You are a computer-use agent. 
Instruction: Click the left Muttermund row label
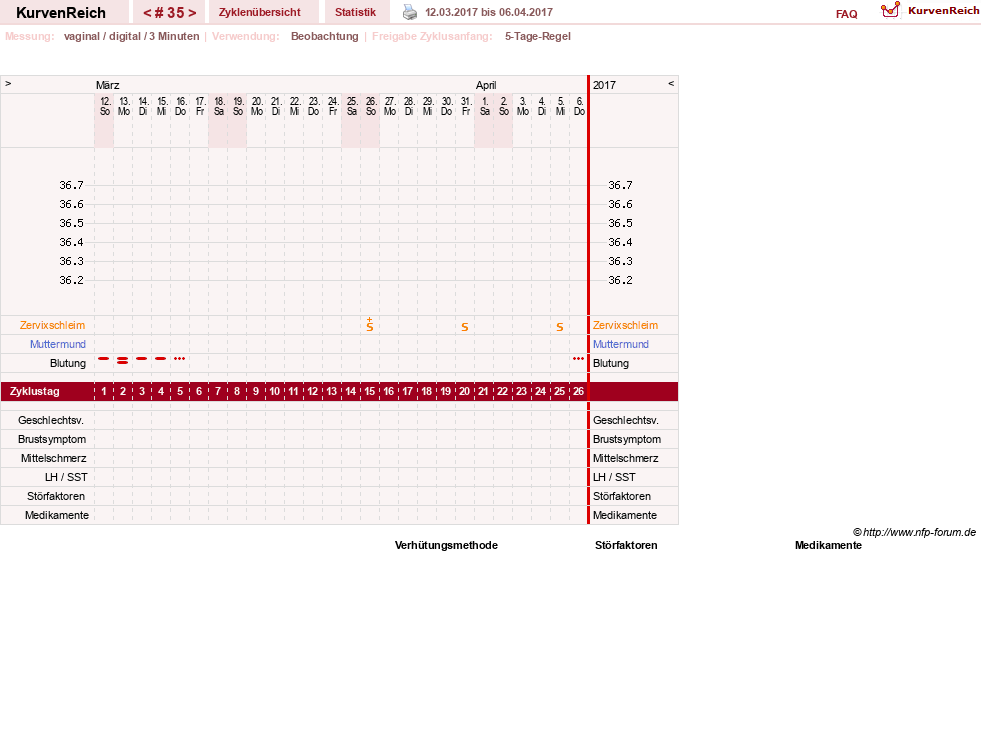[58, 344]
